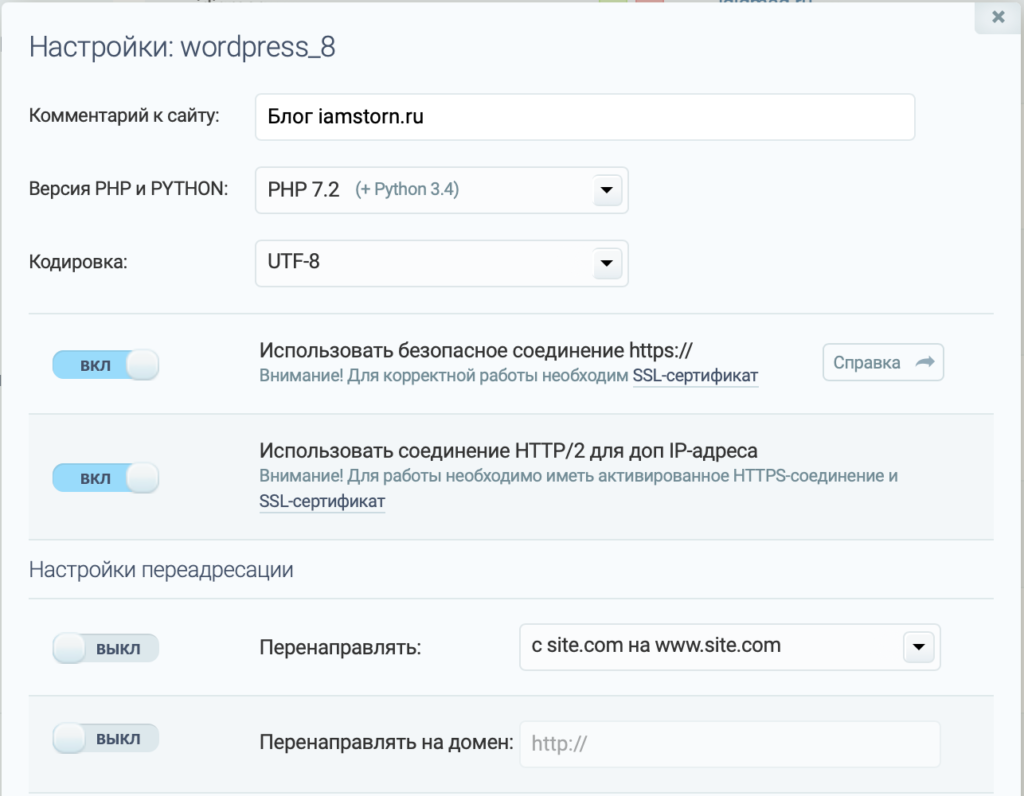Click the 'Версия PHP и PYTHON:' label
This screenshot has width=1024, height=796.
coord(129,189)
